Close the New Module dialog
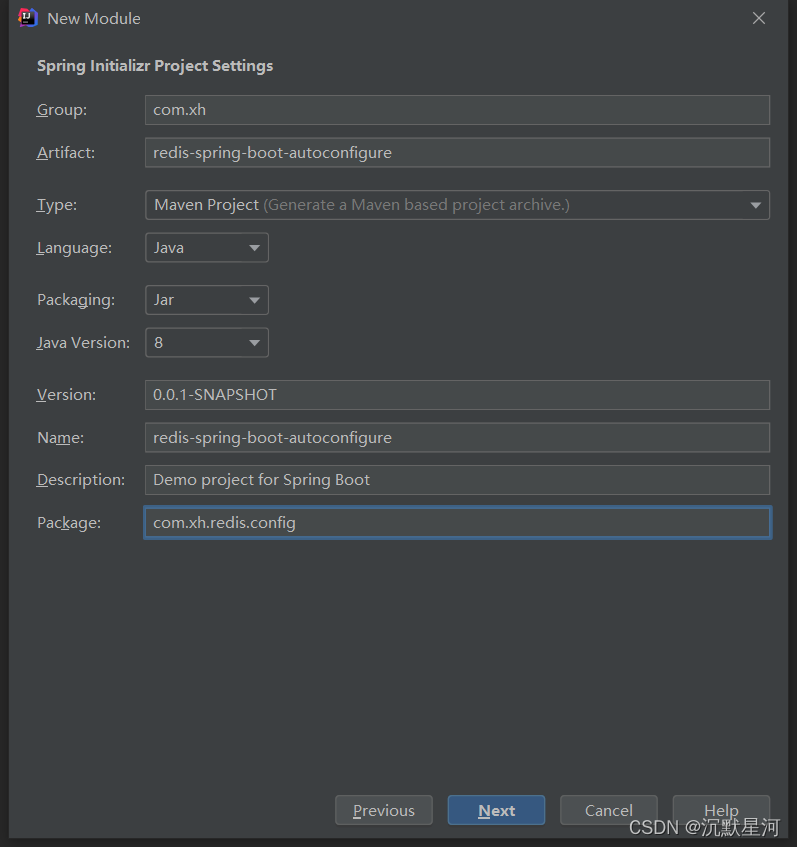This screenshot has height=847, width=797. [x=759, y=18]
